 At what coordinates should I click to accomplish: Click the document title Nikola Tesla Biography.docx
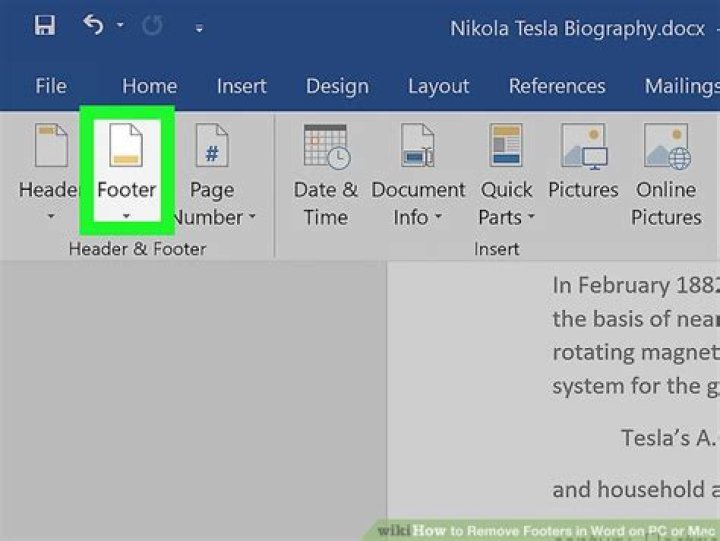(577, 28)
